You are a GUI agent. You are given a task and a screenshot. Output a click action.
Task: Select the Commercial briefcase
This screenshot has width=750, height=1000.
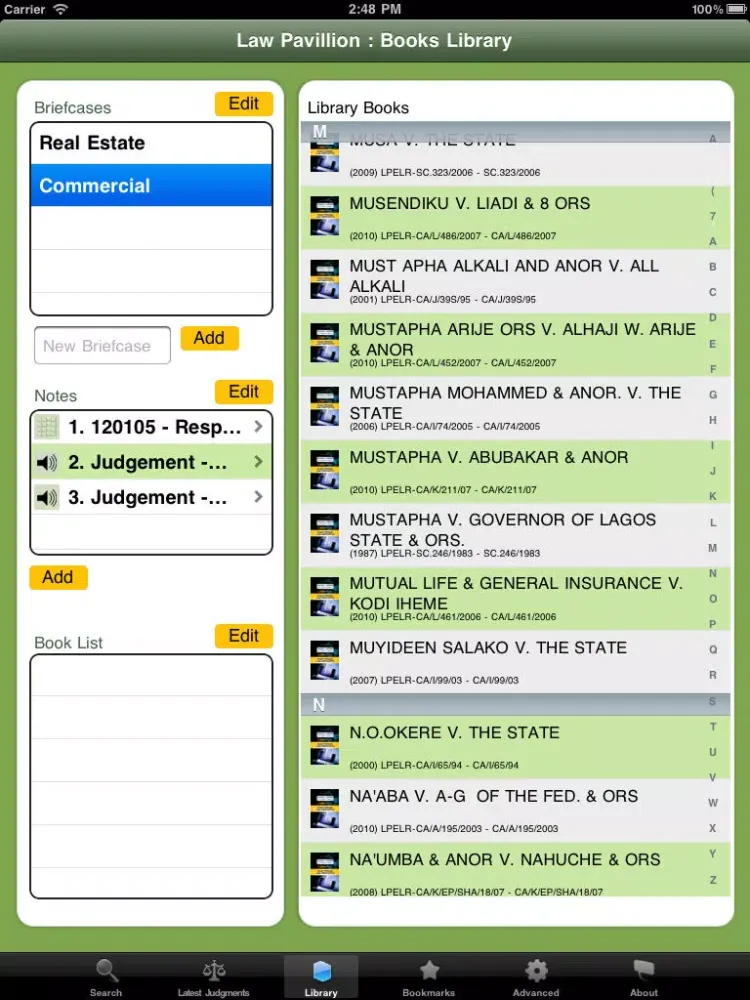click(x=151, y=185)
